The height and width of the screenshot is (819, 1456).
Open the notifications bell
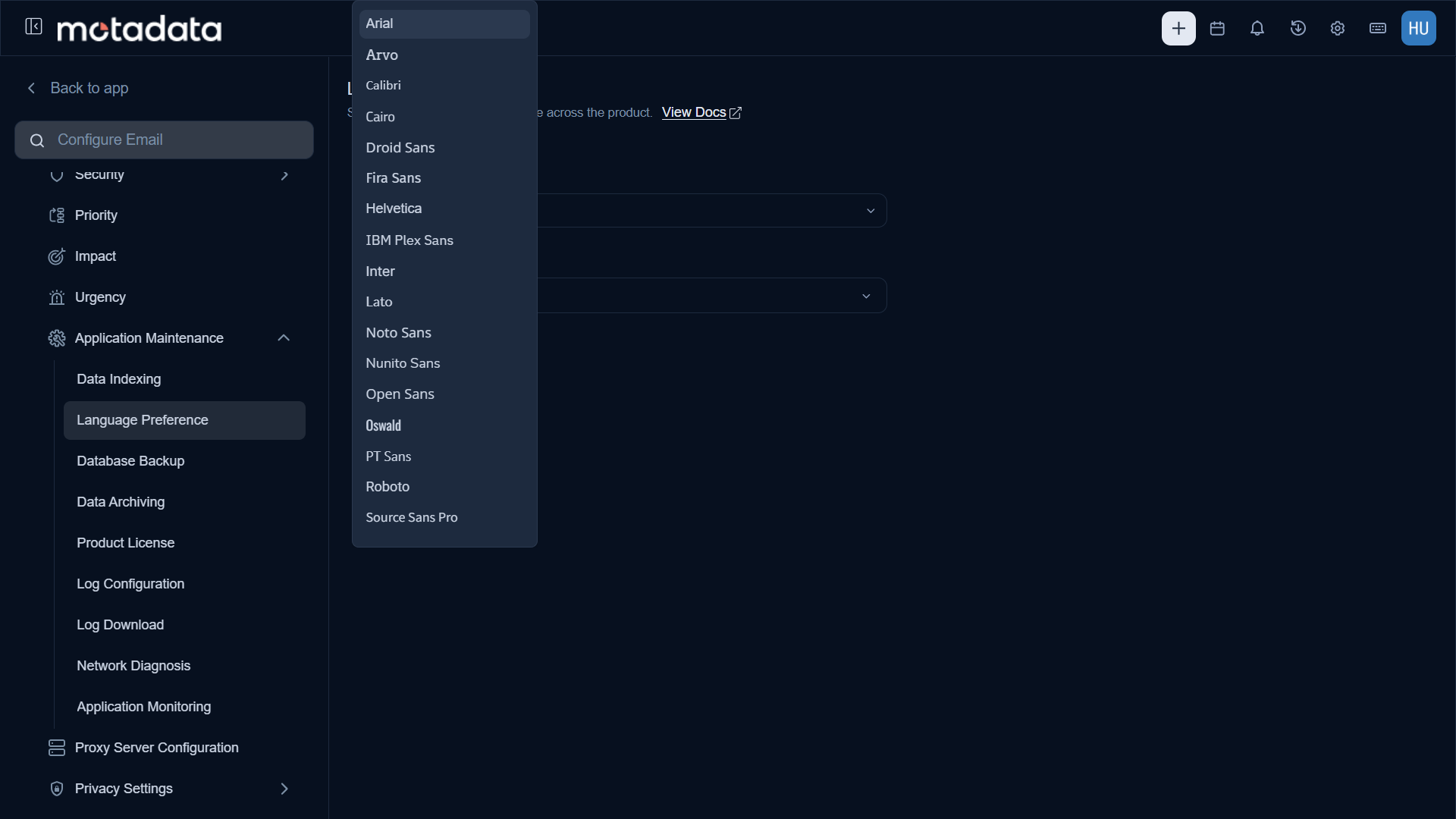click(x=1257, y=28)
